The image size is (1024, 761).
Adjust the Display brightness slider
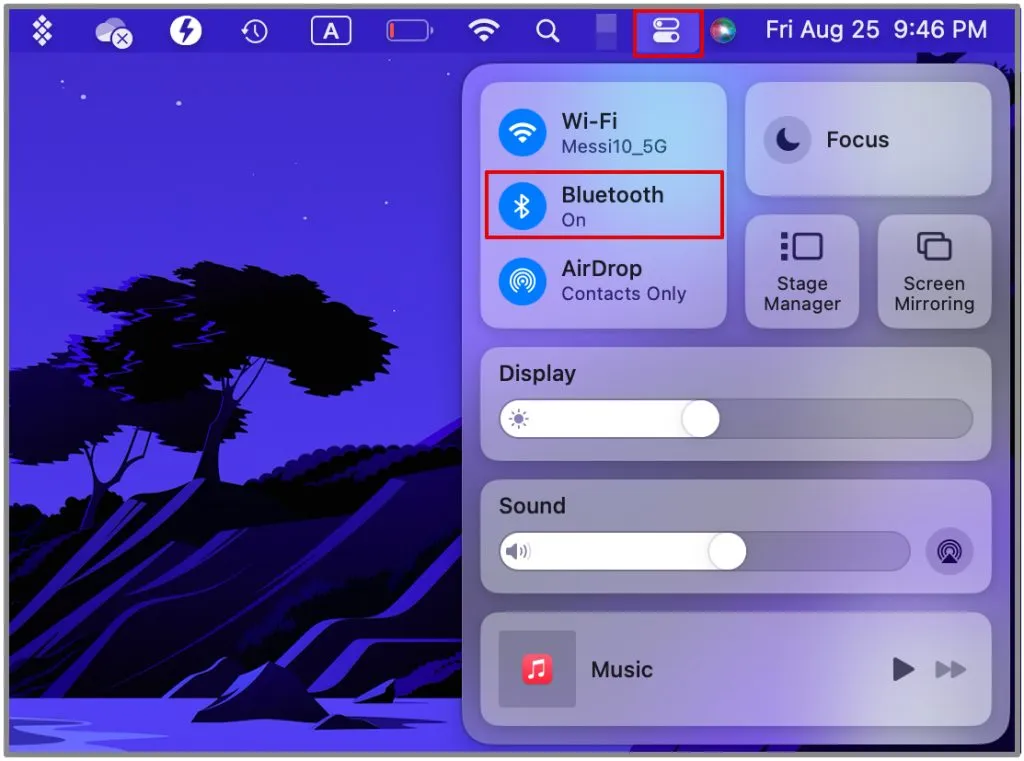coord(736,419)
